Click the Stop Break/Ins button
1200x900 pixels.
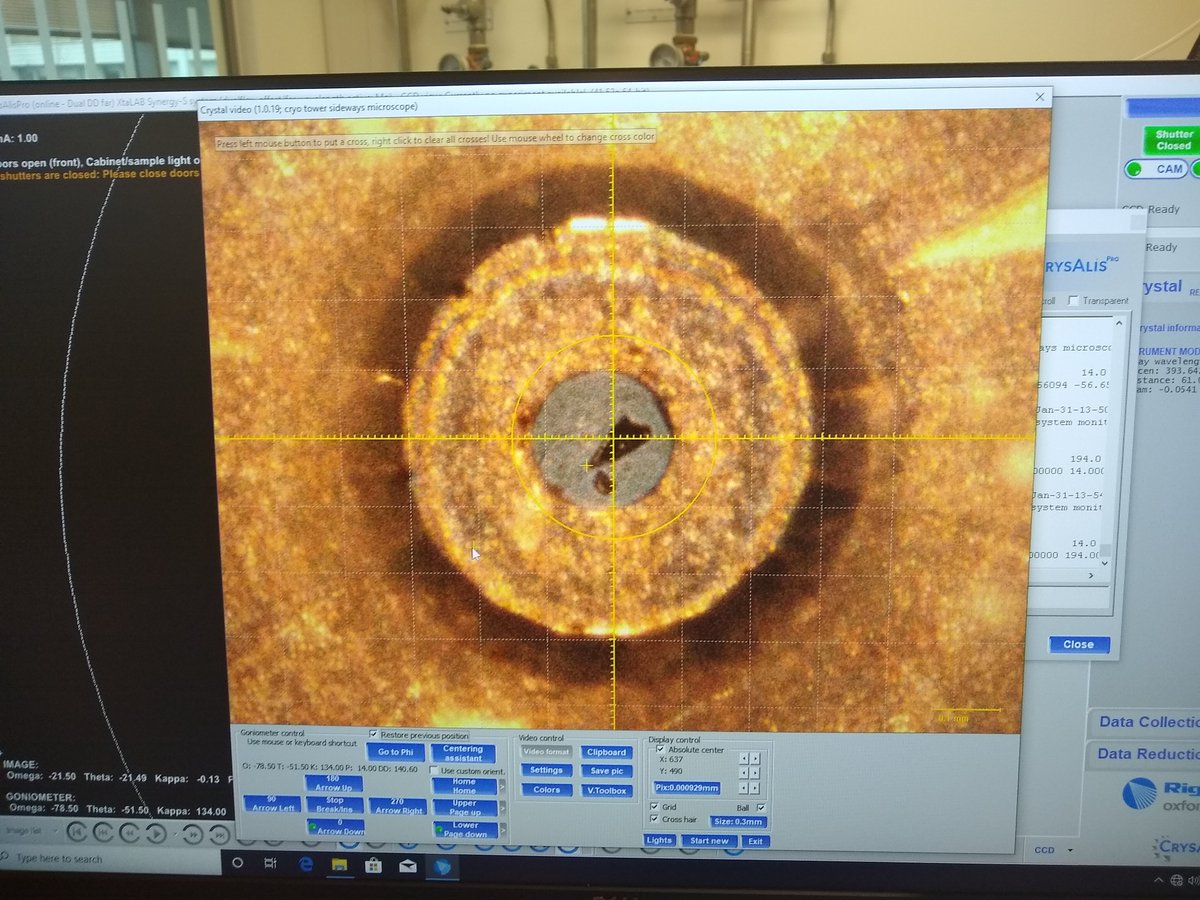tap(335, 804)
